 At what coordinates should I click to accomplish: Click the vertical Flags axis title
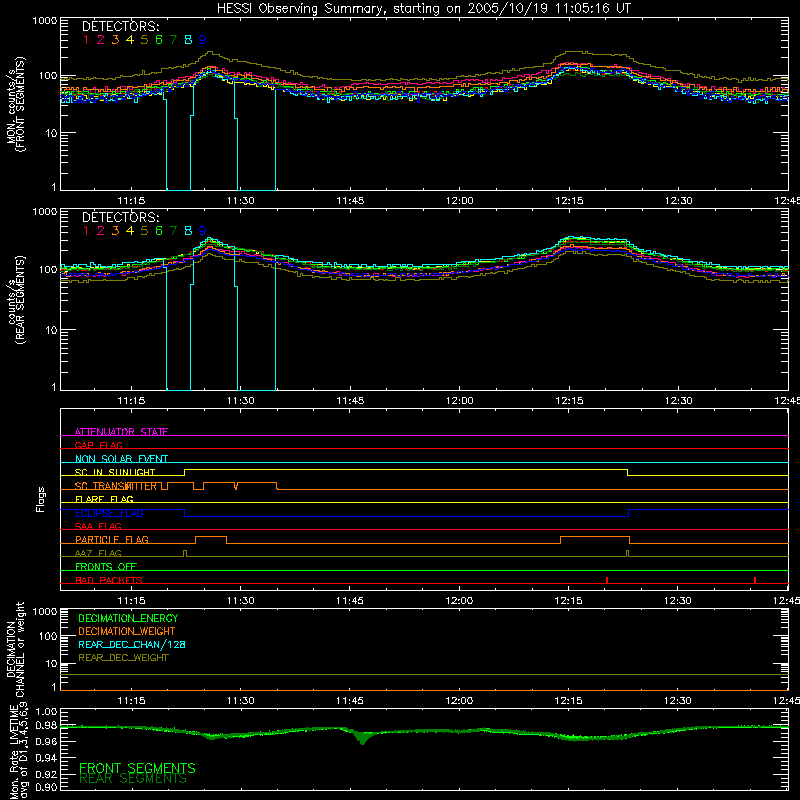coord(41,499)
